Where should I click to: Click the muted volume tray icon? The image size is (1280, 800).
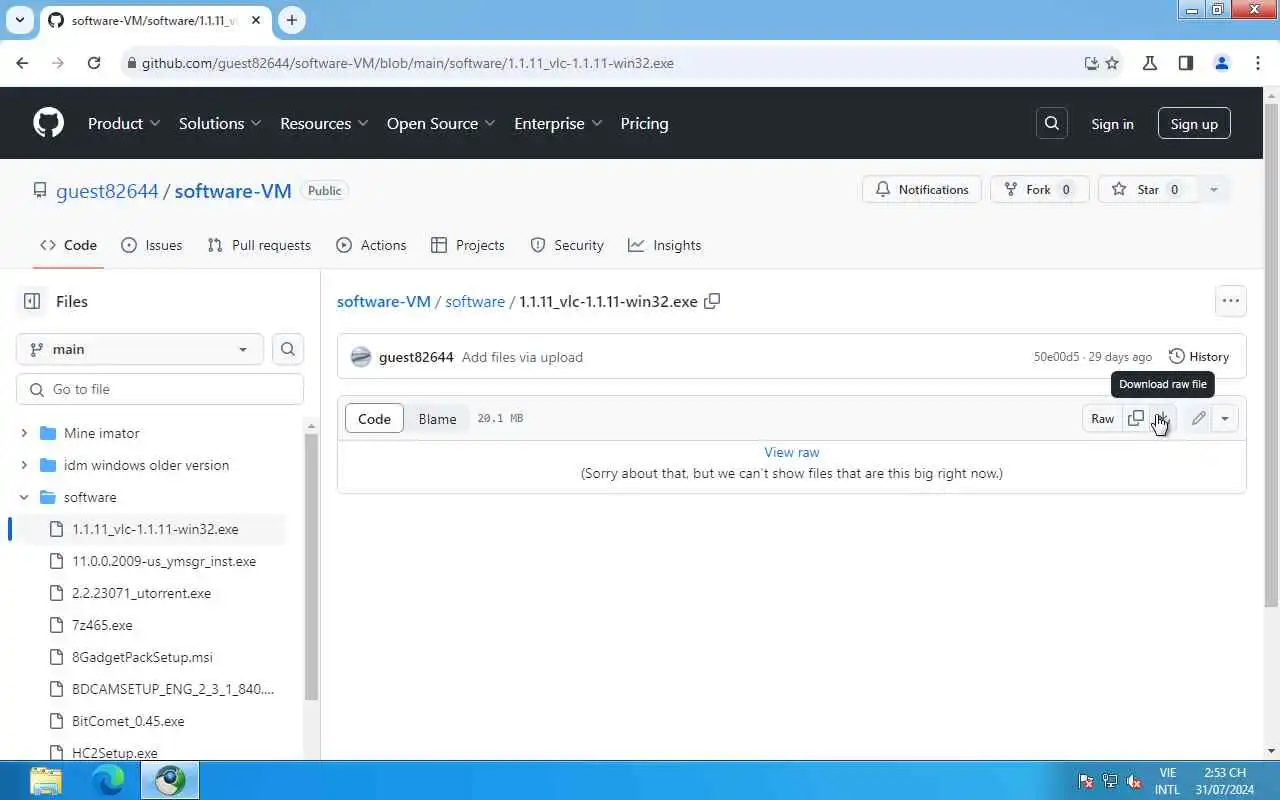coord(1133,781)
